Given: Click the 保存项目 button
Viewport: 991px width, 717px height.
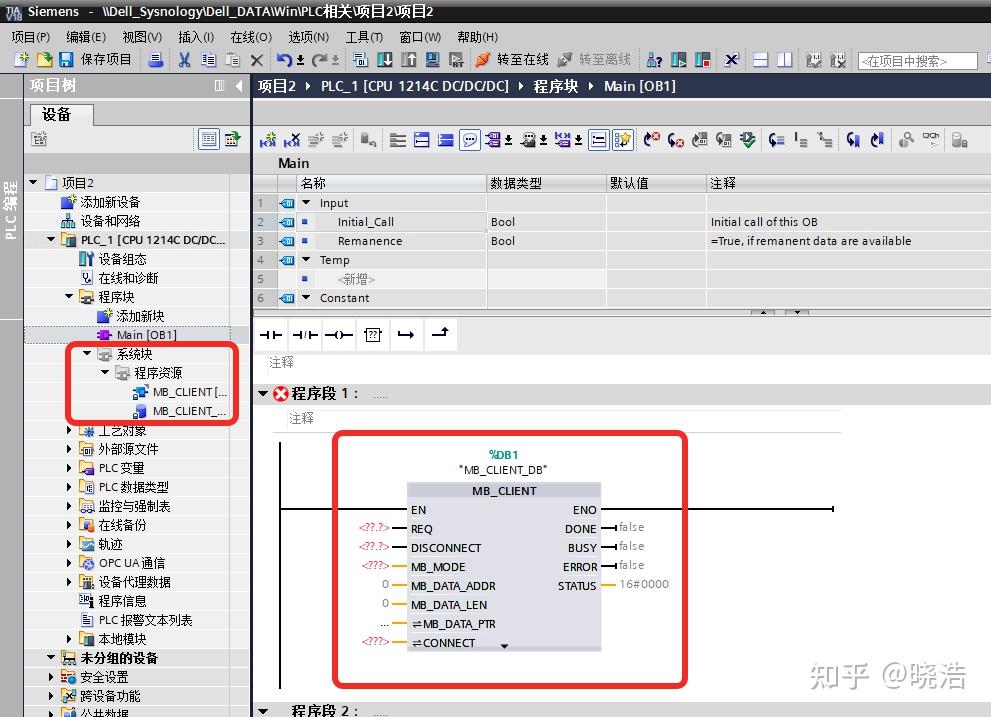Looking at the screenshot, I should pos(96,59).
